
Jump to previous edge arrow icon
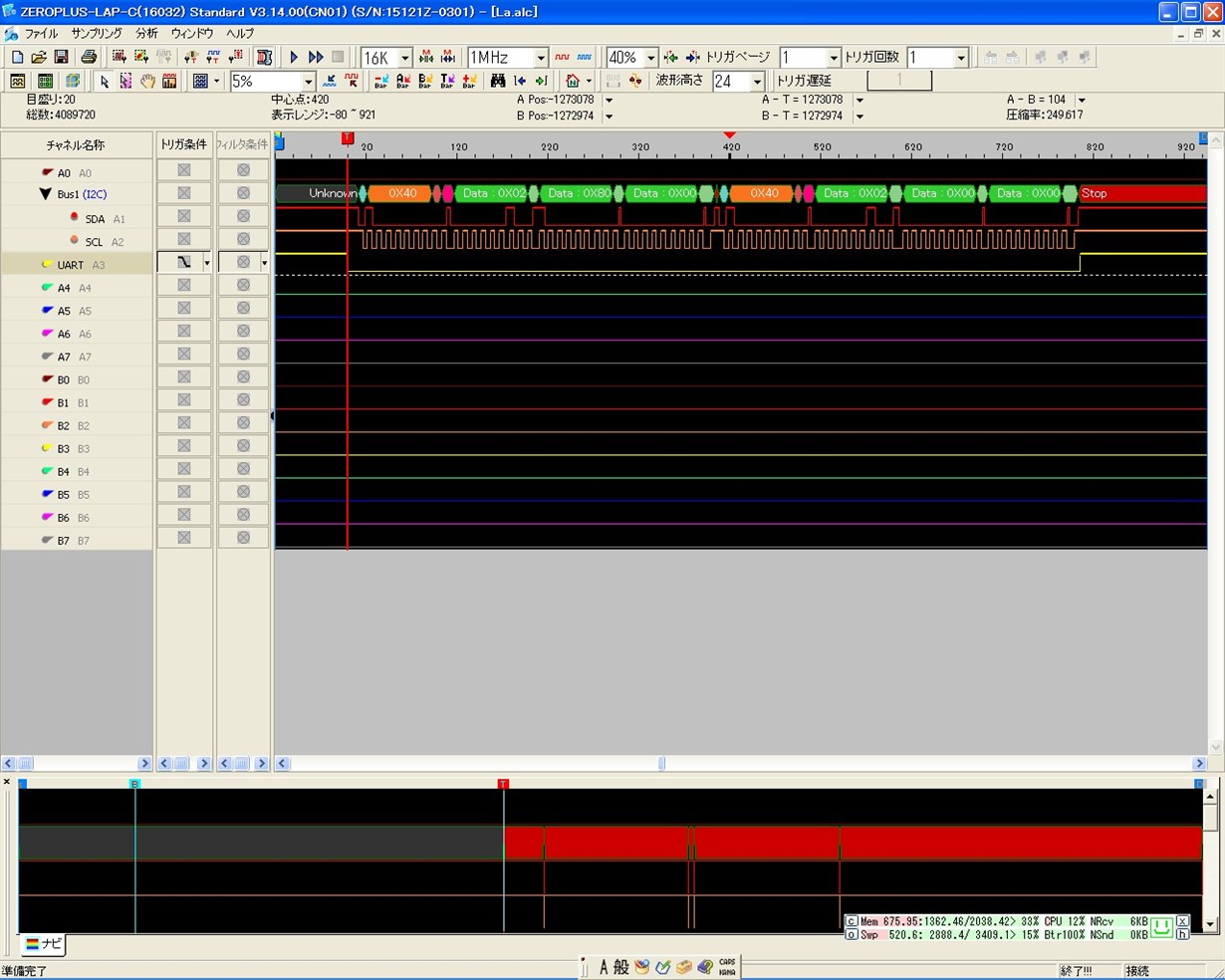point(520,81)
